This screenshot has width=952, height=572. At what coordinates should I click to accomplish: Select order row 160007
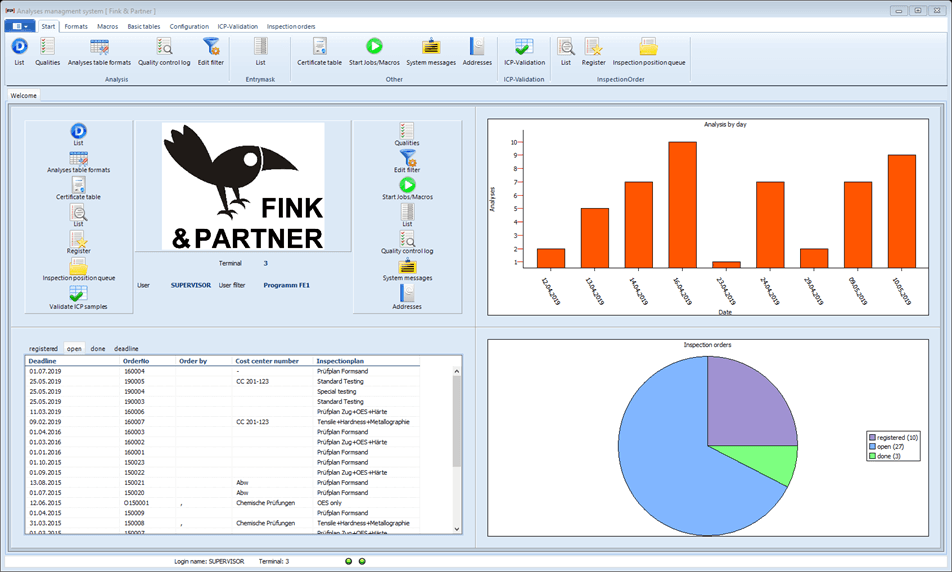pyautogui.click(x=223, y=421)
